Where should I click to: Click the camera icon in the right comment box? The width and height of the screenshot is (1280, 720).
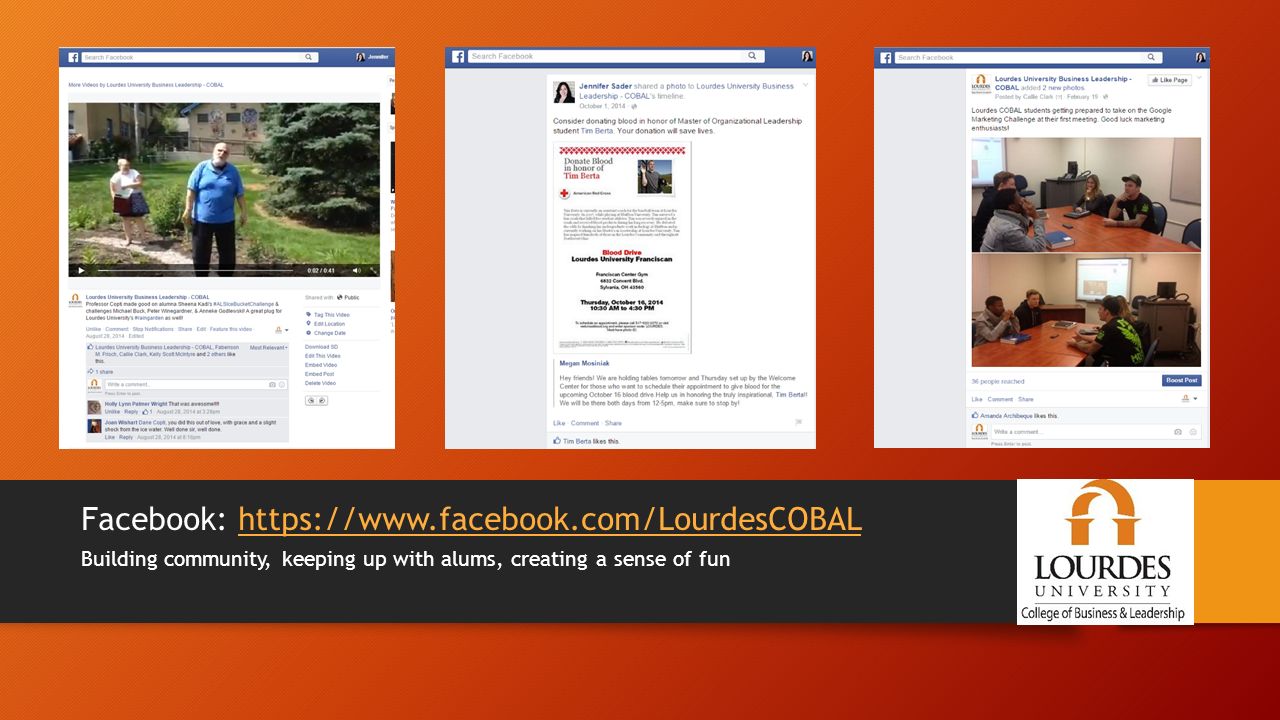pyautogui.click(x=1178, y=431)
